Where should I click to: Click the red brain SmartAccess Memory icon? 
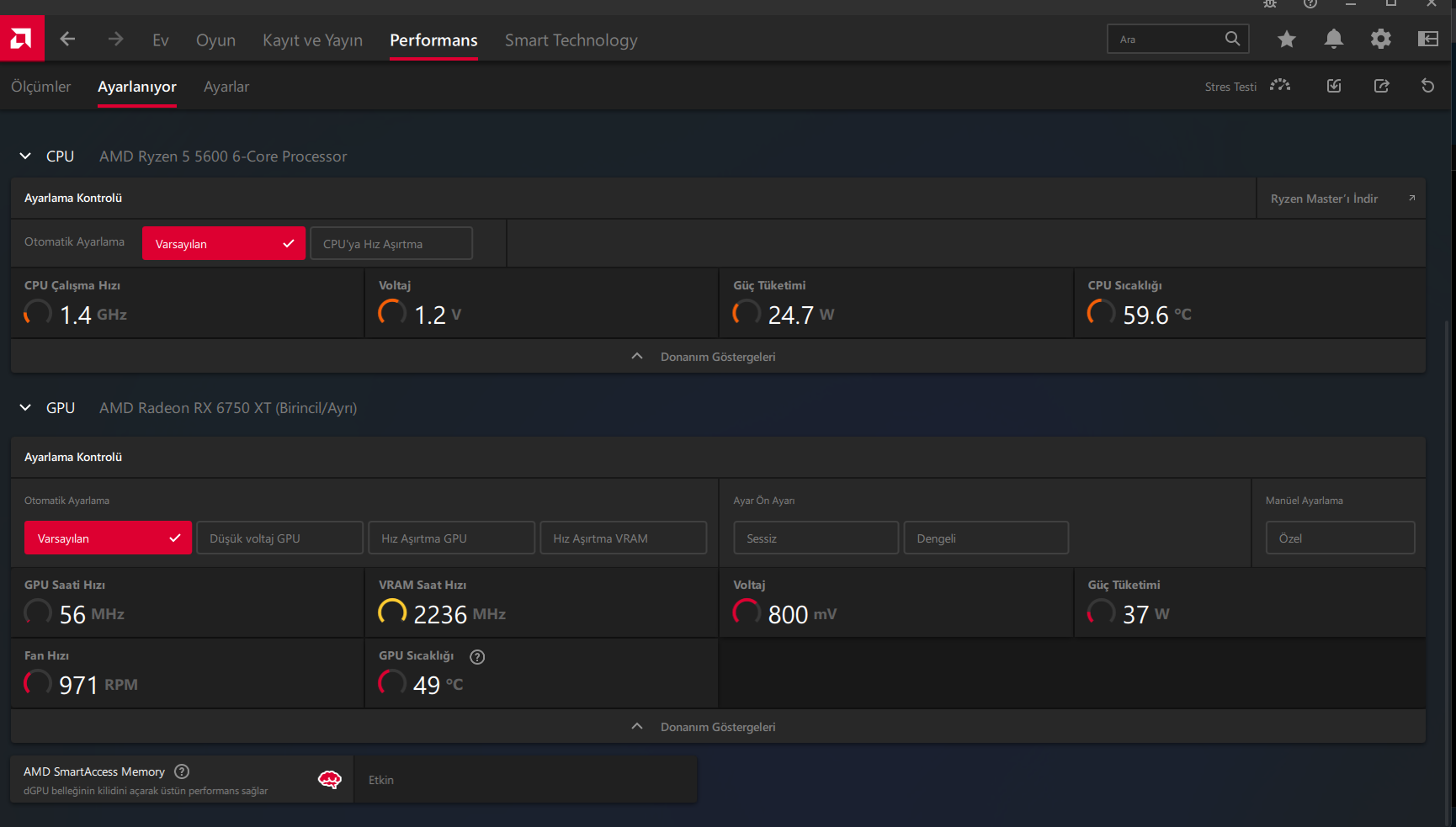[x=330, y=780]
